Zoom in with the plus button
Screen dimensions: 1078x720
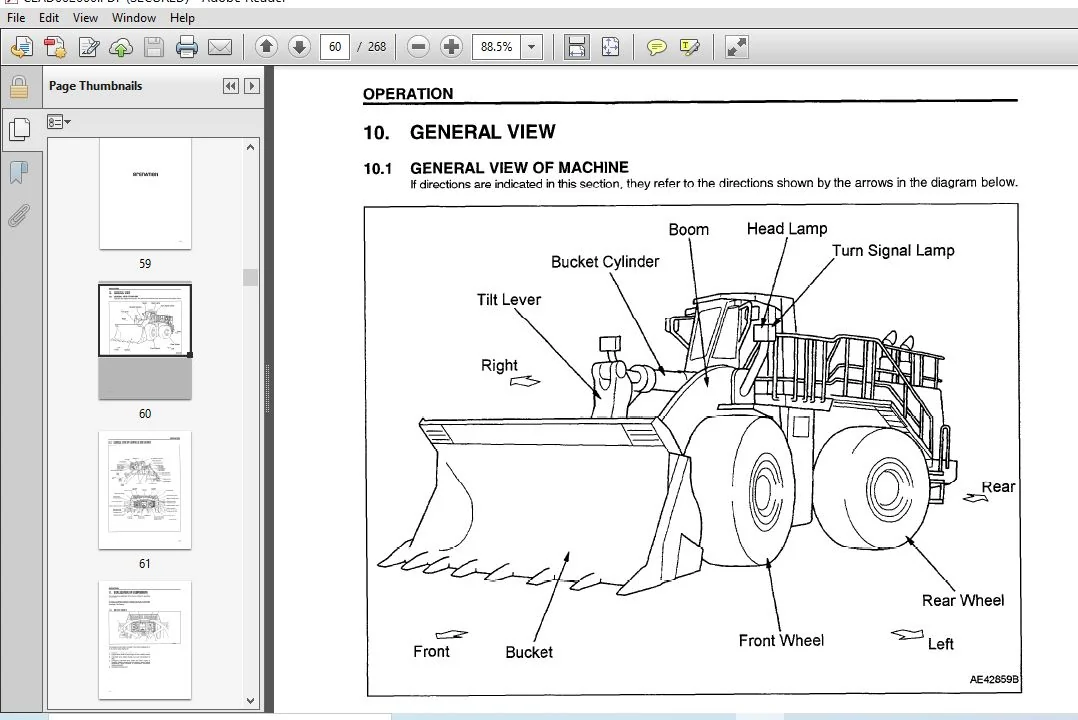click(x=451, y=47)
